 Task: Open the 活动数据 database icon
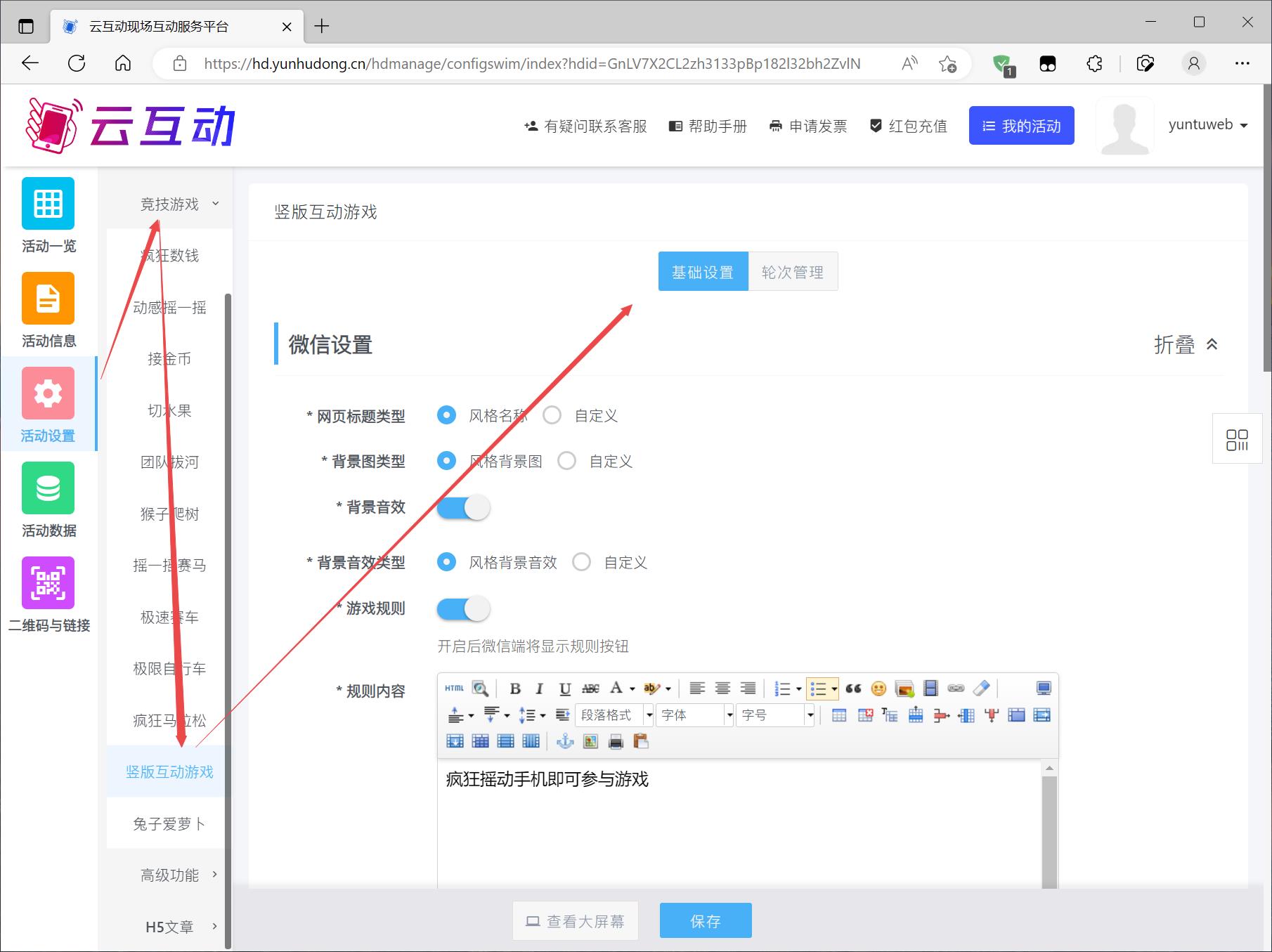[x=48, y=488]
